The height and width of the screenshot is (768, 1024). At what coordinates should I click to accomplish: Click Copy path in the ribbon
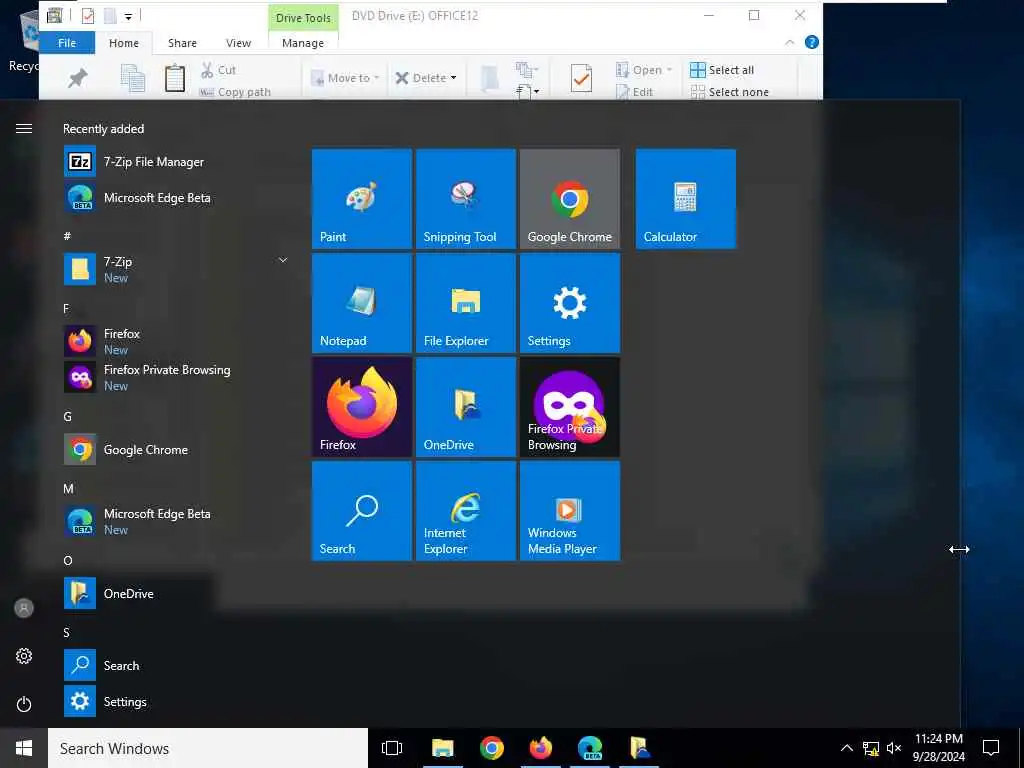[235, 92]
